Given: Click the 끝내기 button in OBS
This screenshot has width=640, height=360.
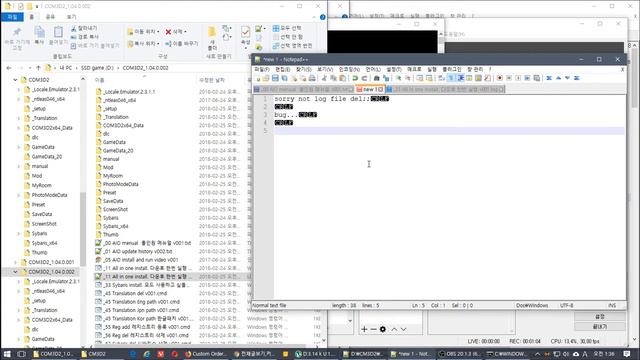Looking at the screenshot, I should click(x=600, y=327).
